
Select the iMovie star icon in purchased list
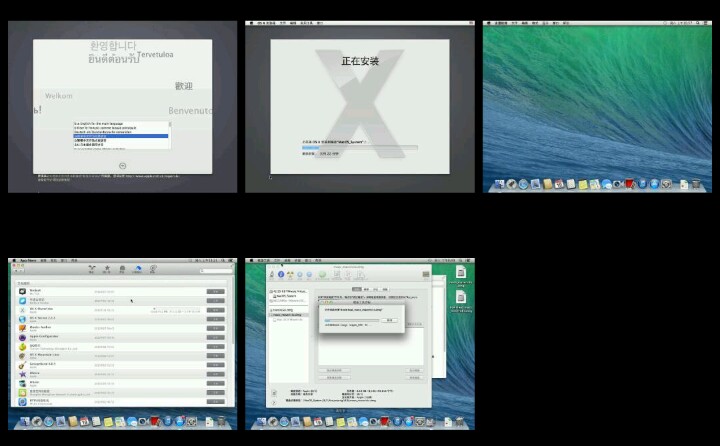tap(22, 374)
